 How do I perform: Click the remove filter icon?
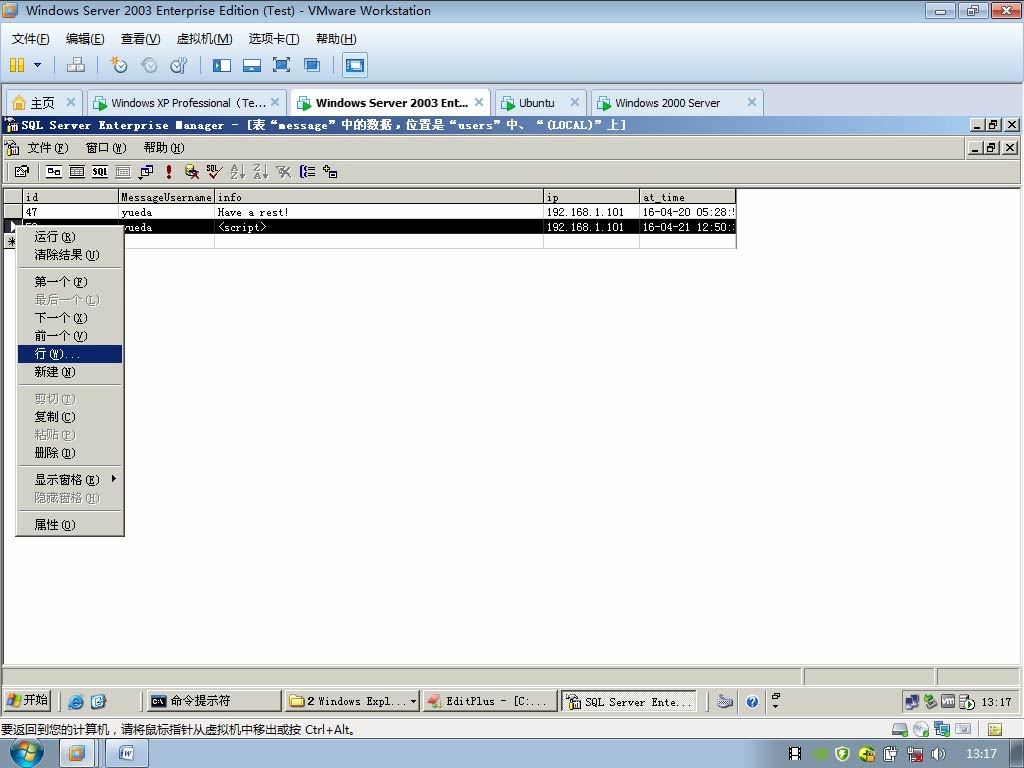(283, 172)
